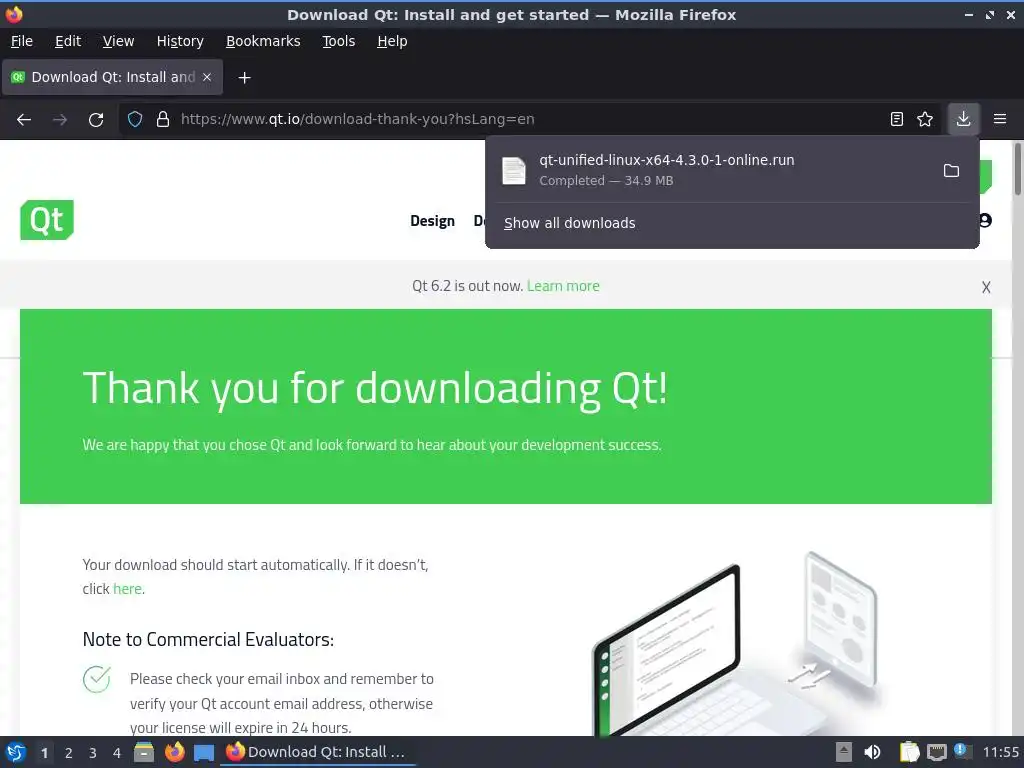Open containing folder of the downloaded file
1024x768 pixels.
[952, 170]
